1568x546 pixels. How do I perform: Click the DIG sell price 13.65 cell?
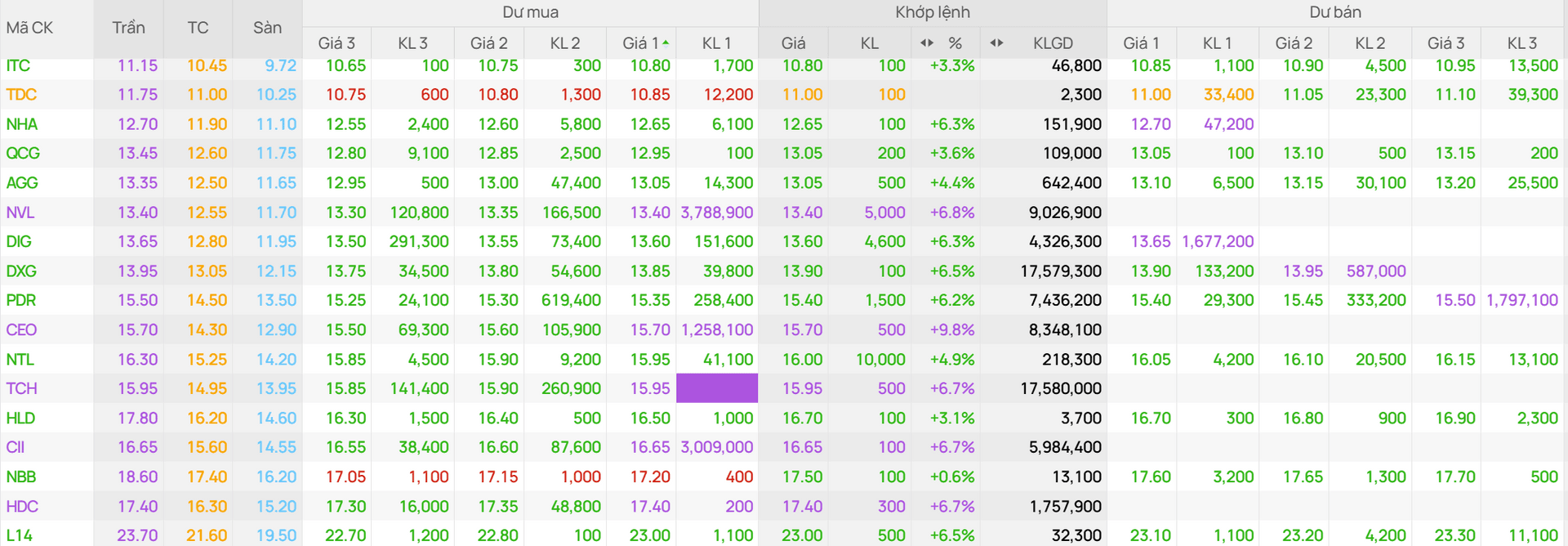[x=1150, y=241]
